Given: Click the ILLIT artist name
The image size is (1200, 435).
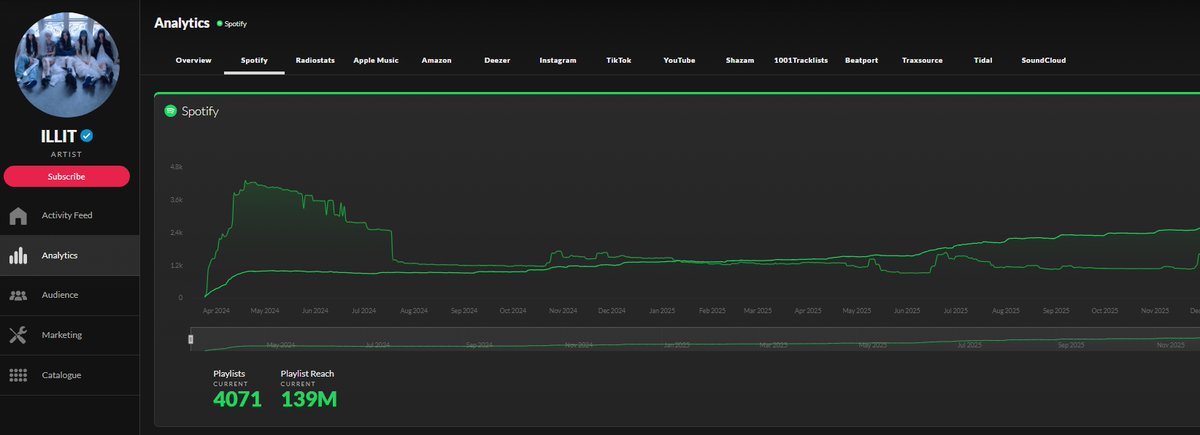Looking at the screenshot, I should click(58, 136).
